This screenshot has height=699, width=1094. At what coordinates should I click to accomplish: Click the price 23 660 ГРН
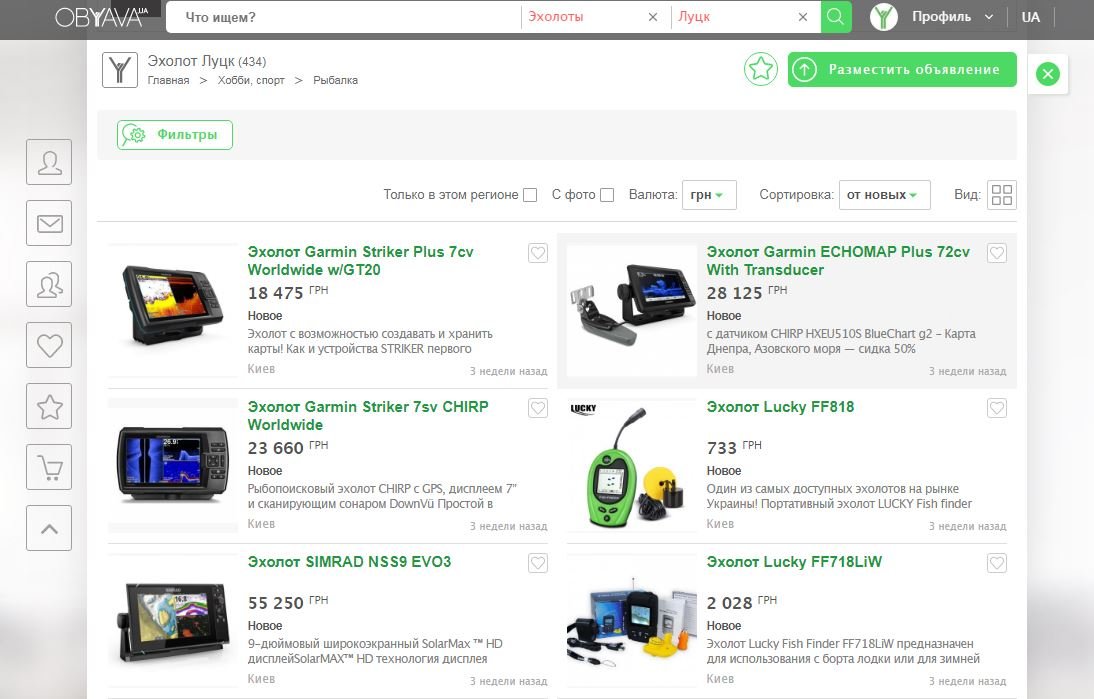coord(288,447)
